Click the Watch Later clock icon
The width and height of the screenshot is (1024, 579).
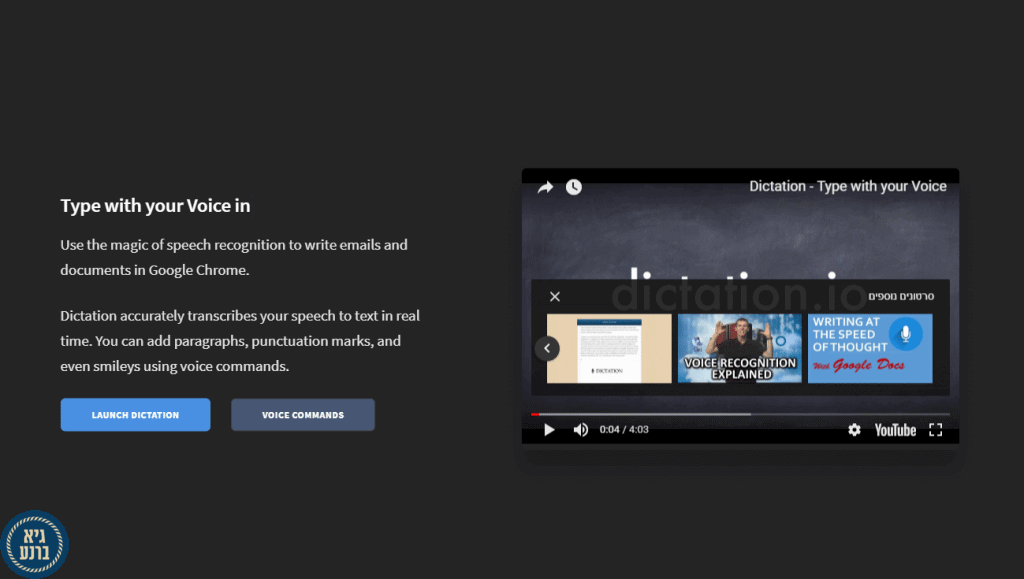(573, 187)
